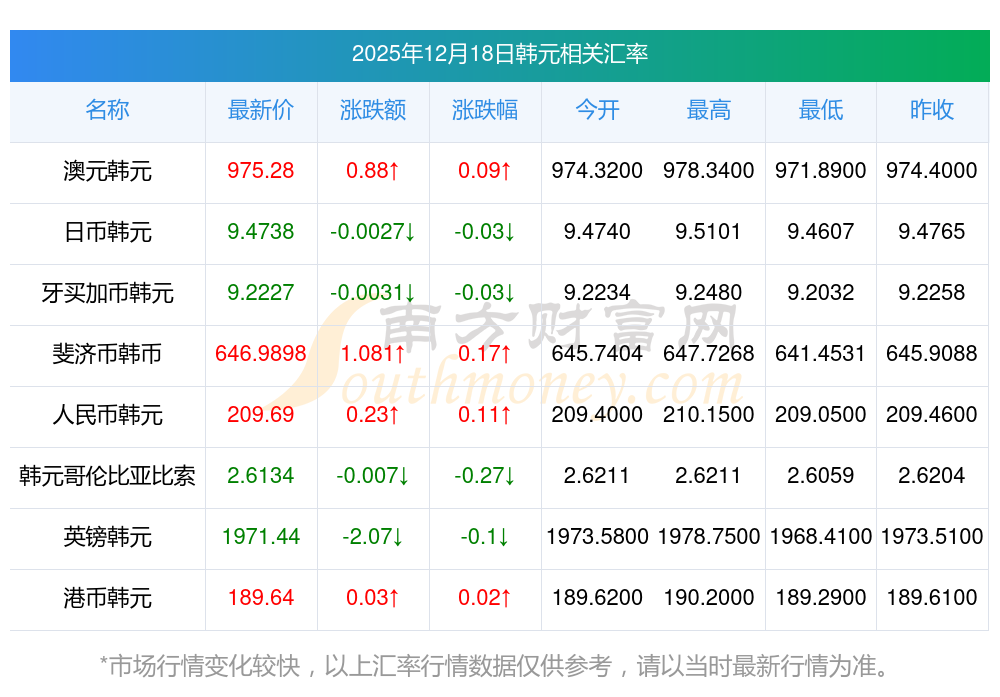Click the 英镑韩元 currency pair name
This screenshot has width=1000, height=697.
point(107,537)
